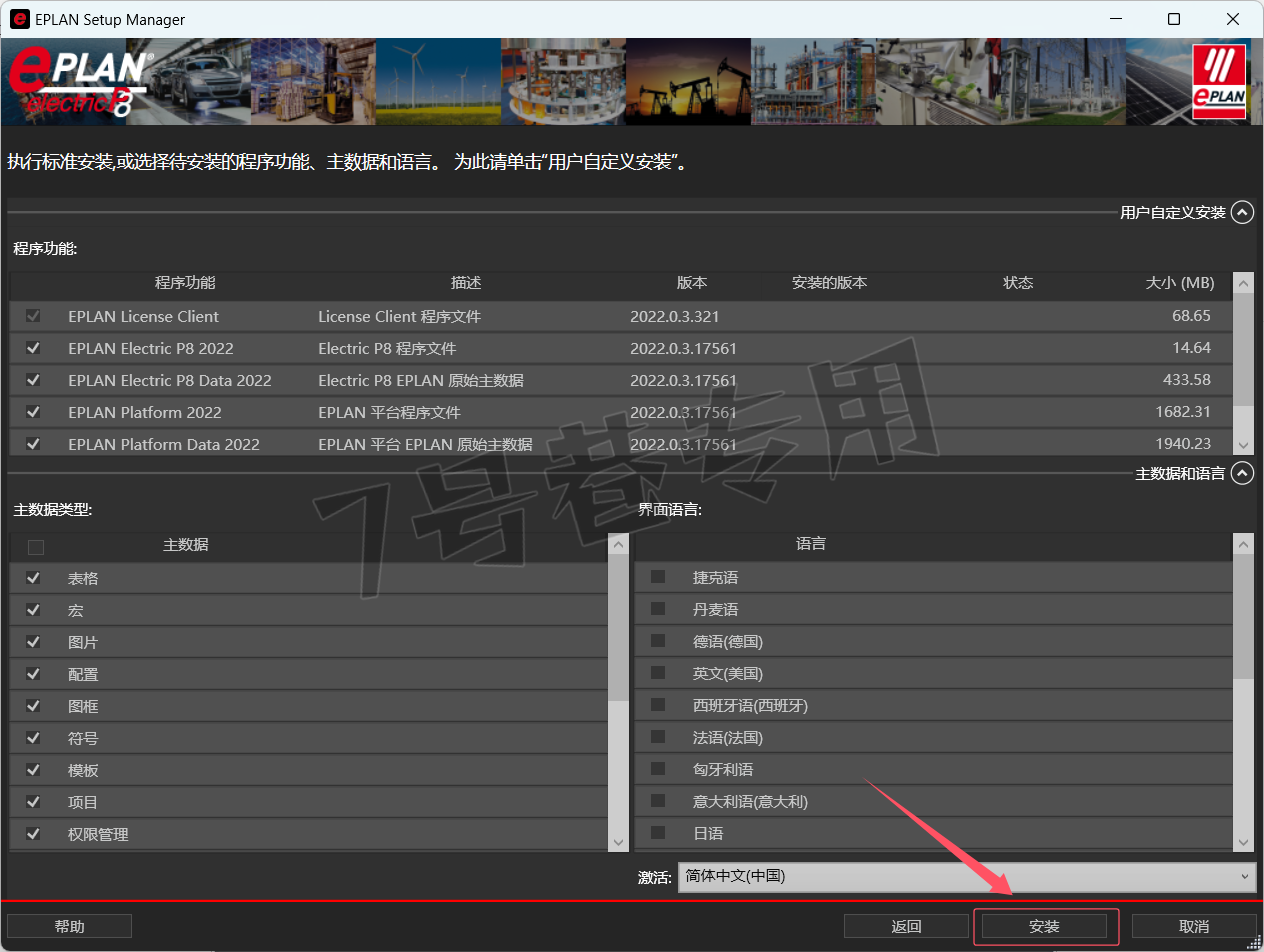Image resolution: width=1264 pixels, height=952 pixels.
Task: Uncheck the 模板 master data checkbox
Action: click(x=33, y=770)
